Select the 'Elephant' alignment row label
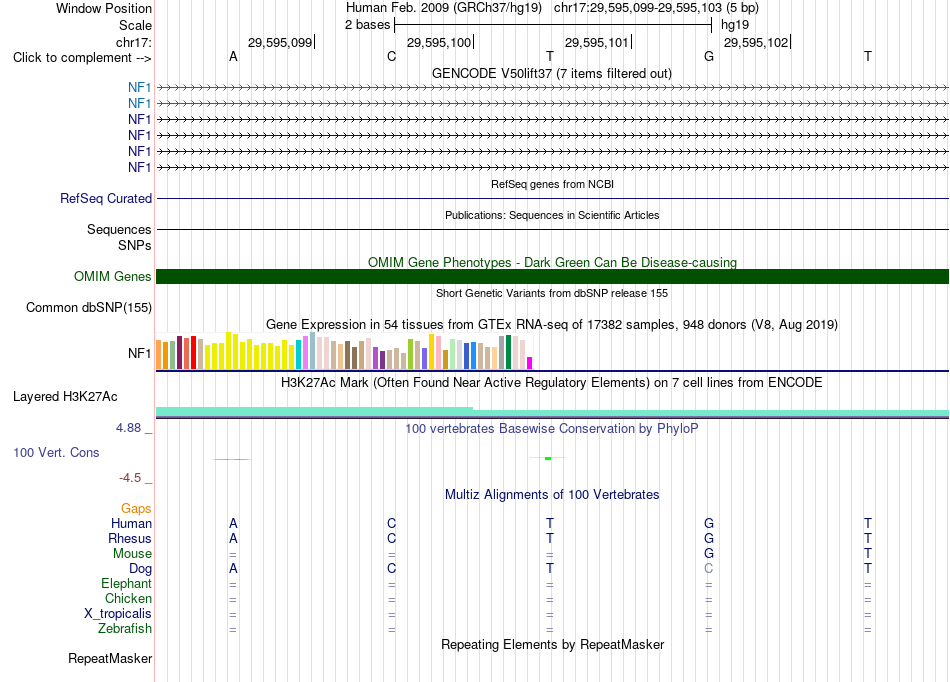The width and height of the screenshot is (950, 682). [126, 583]
